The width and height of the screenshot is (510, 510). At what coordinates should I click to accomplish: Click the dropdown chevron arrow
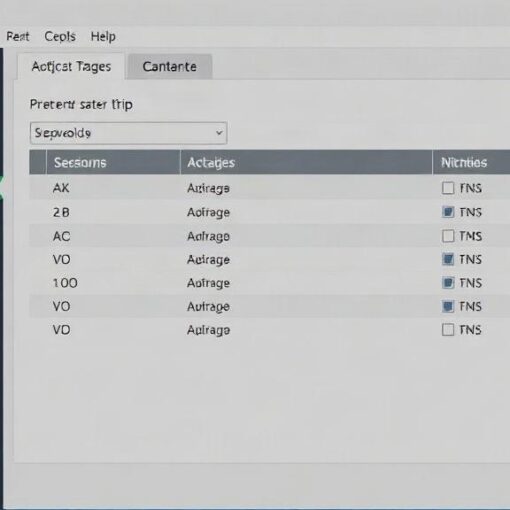pyautogui.click(x=219, y=133)
